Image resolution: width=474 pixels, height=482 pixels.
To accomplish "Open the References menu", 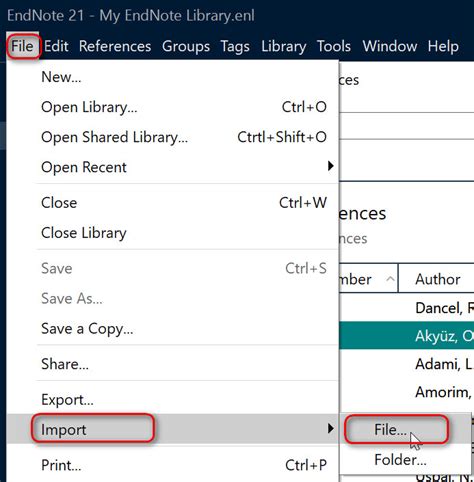I will pos(115,46).
